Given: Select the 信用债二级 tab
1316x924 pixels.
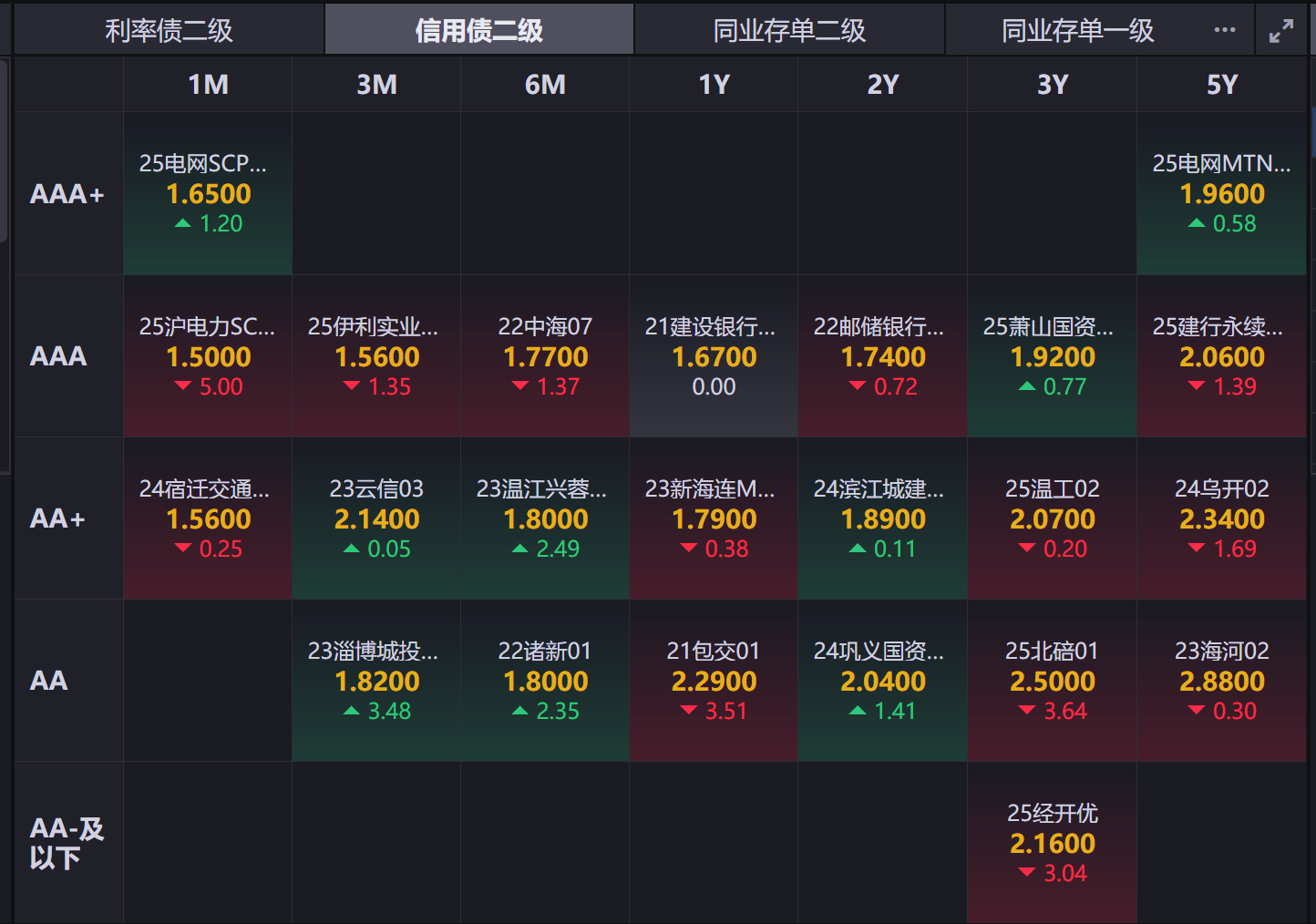Looking at the screenshot, I should tap(479, 30).
